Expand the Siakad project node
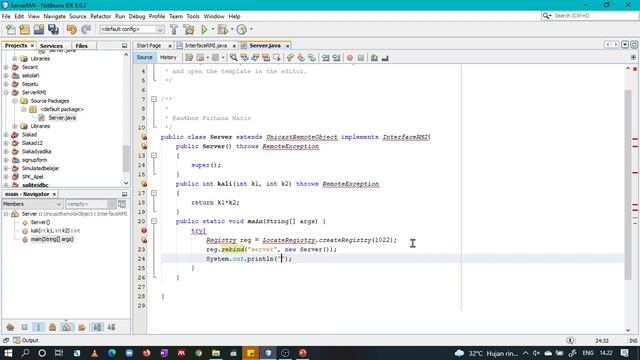Screen dimensions: 640x360 6,134
